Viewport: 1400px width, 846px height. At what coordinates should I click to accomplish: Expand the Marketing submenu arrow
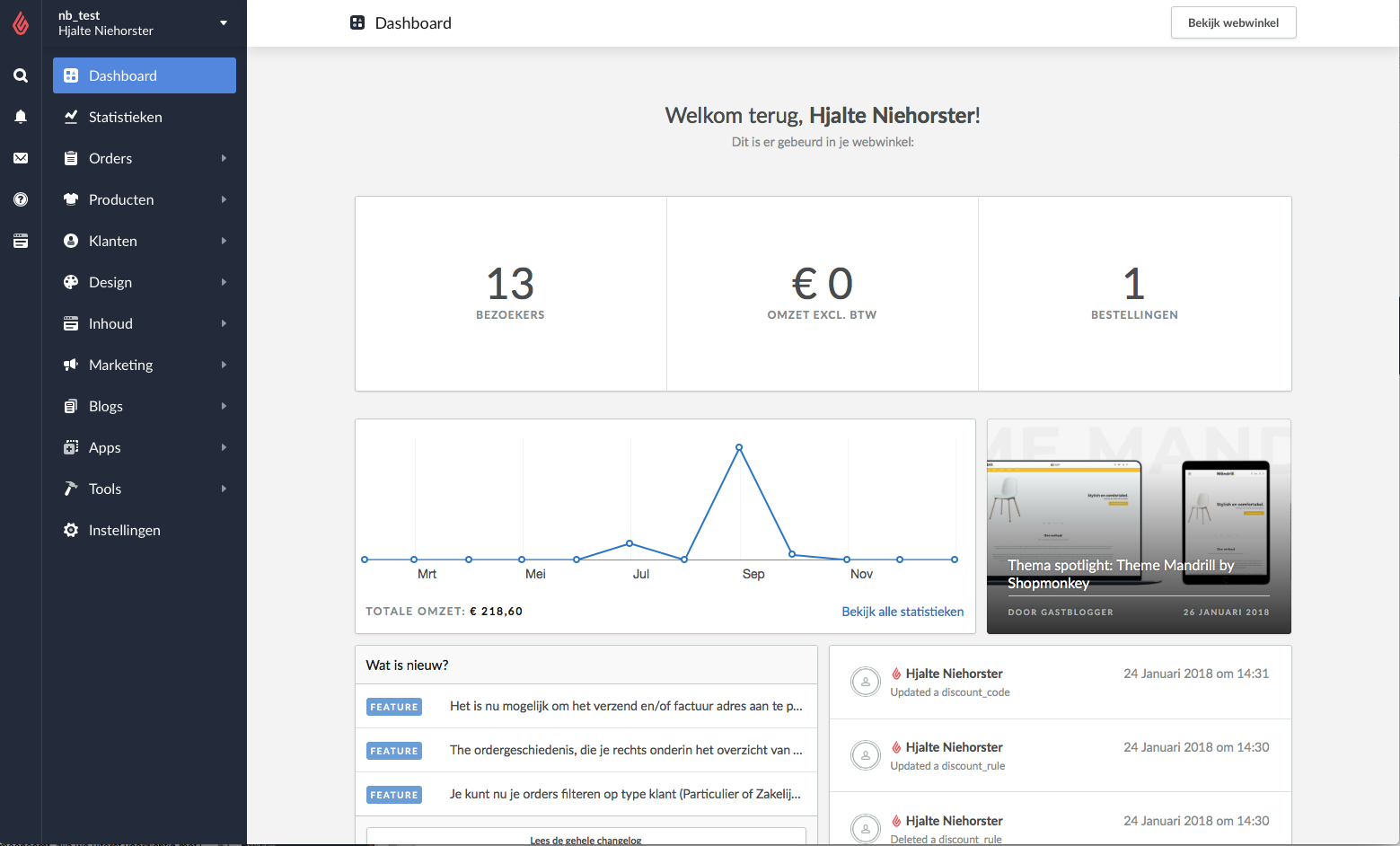click(224, 365)
